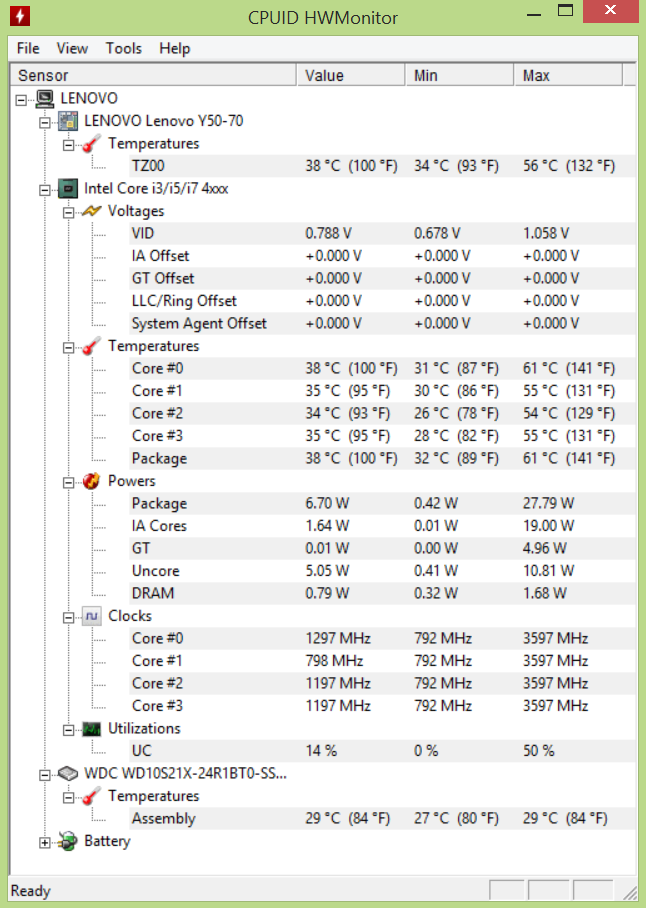The width and height of the screenshot is (646, 908).
Task: Click the Utilizations graph icon
Action: click(x=92, y=728)
